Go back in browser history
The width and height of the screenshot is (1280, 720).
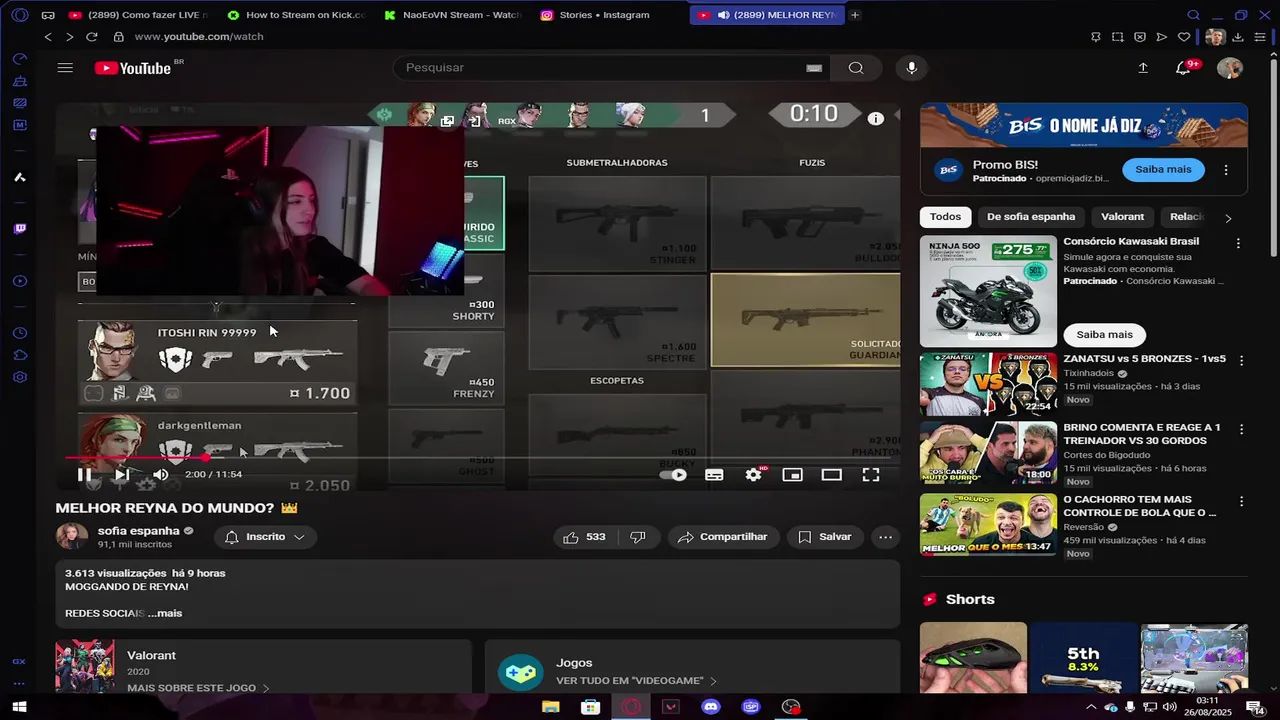click(x=47, y=37)
